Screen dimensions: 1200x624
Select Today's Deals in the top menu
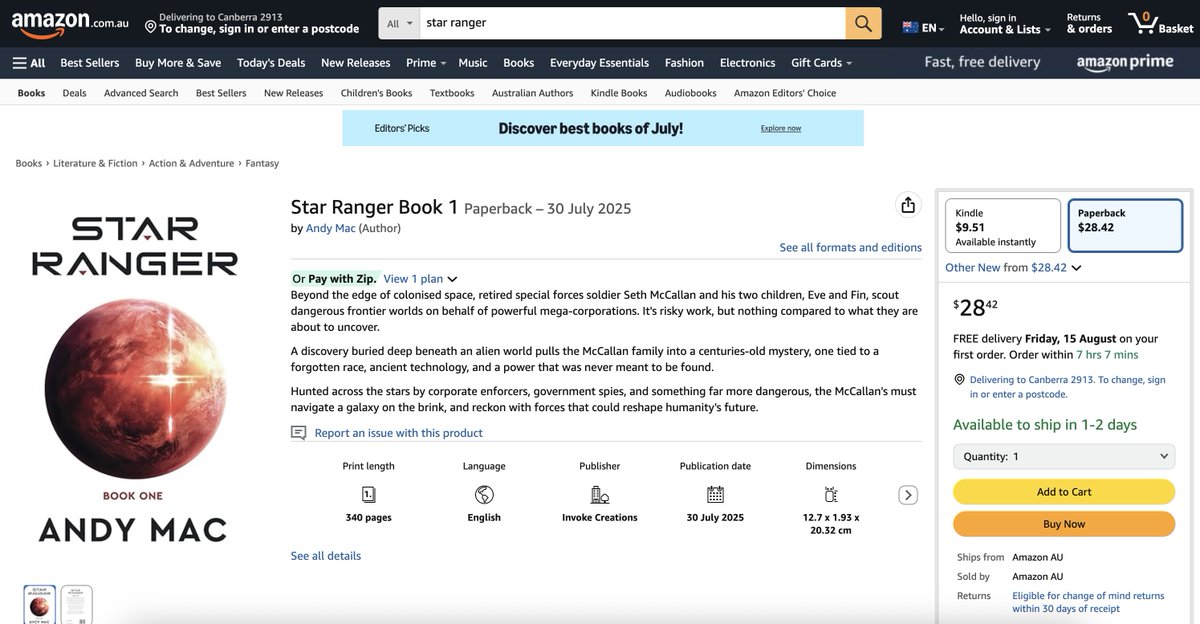click(x=270, y=61)
